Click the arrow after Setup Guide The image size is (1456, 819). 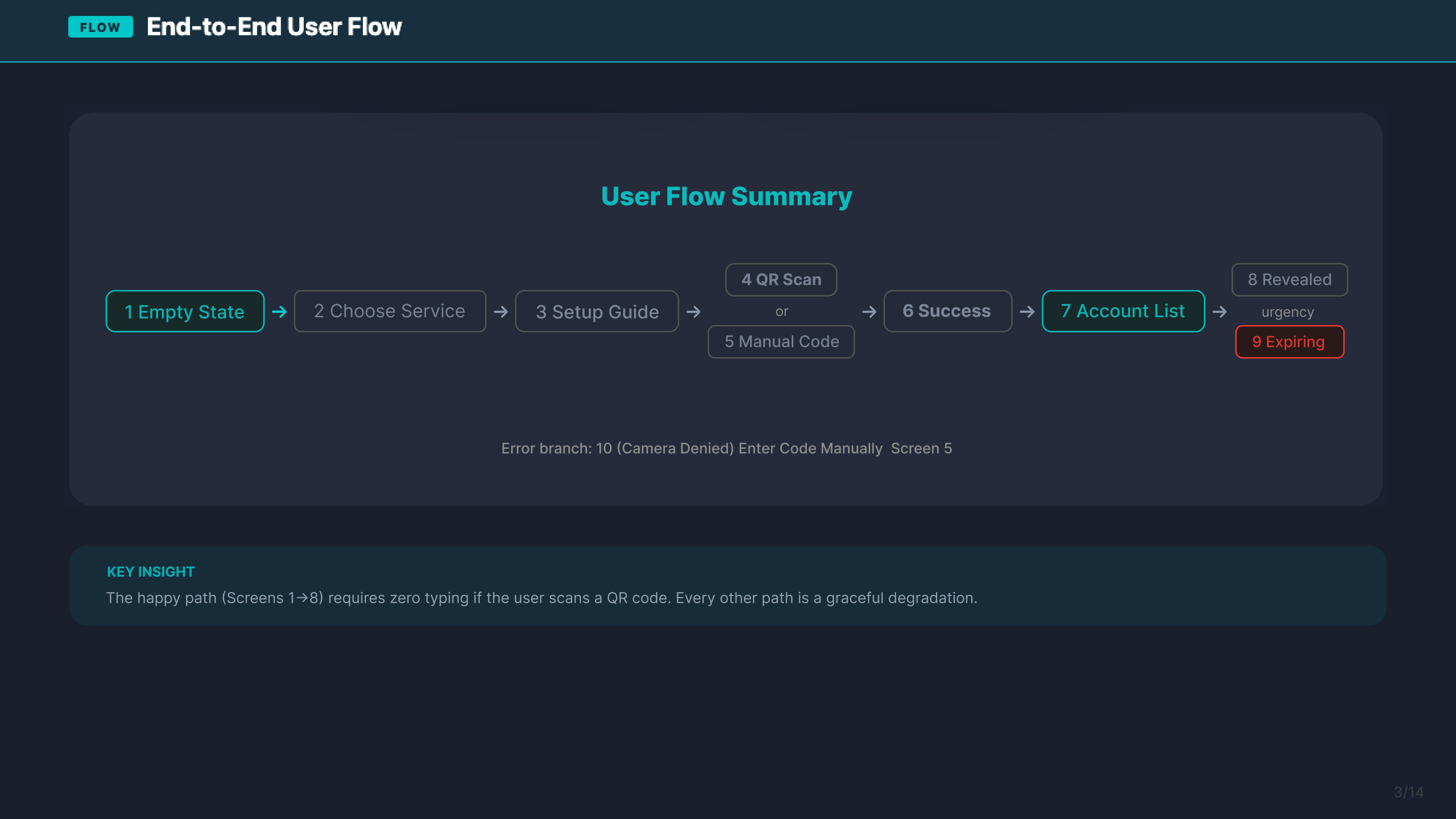click(x=693, y=311)
